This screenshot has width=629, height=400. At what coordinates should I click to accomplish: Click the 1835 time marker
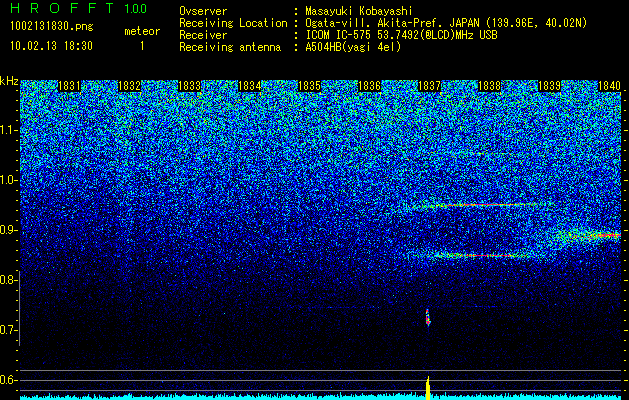pos(309,86)
